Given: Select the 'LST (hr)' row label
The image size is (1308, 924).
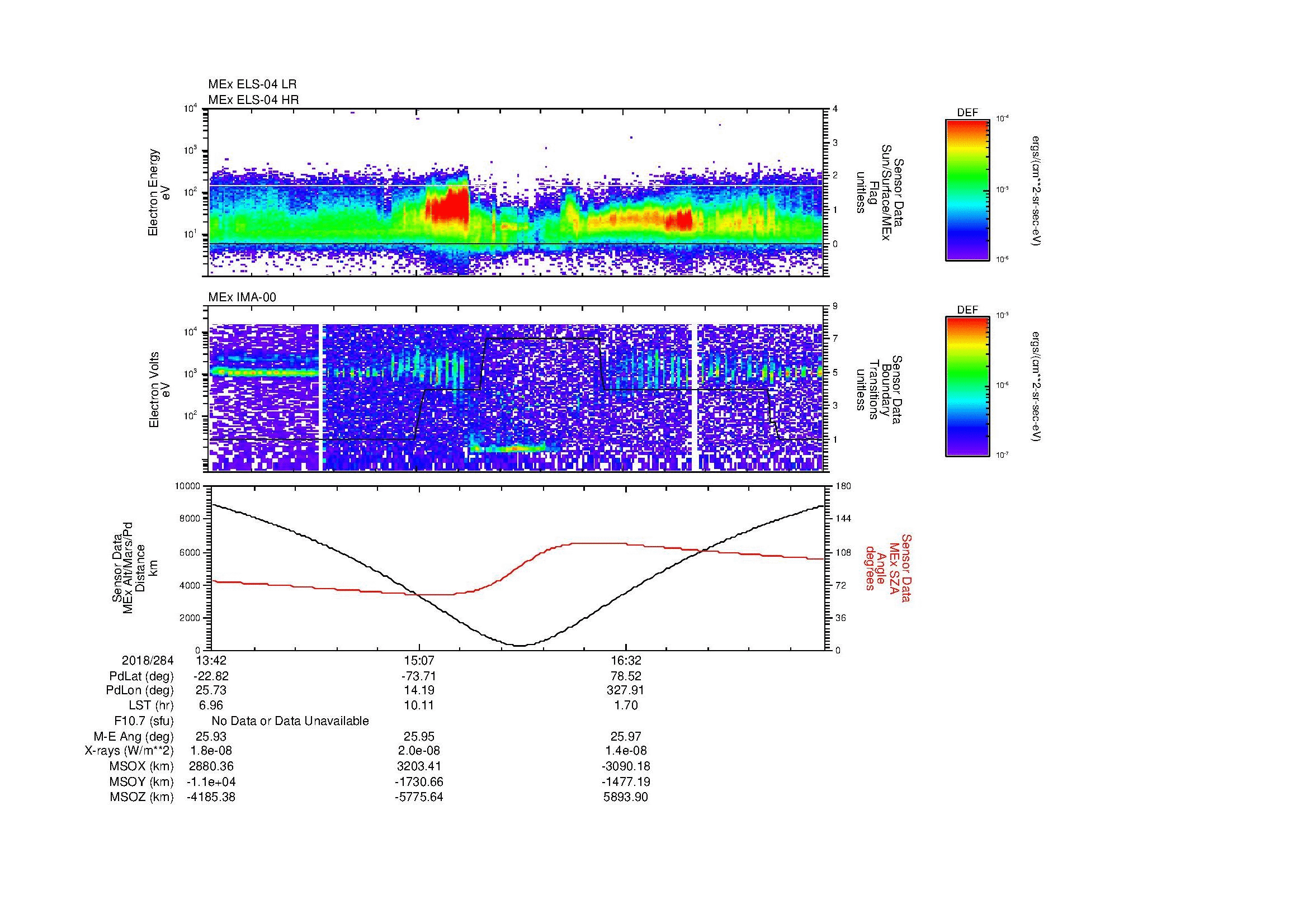Looking at the screenshot, I should (x=151, y=706).
